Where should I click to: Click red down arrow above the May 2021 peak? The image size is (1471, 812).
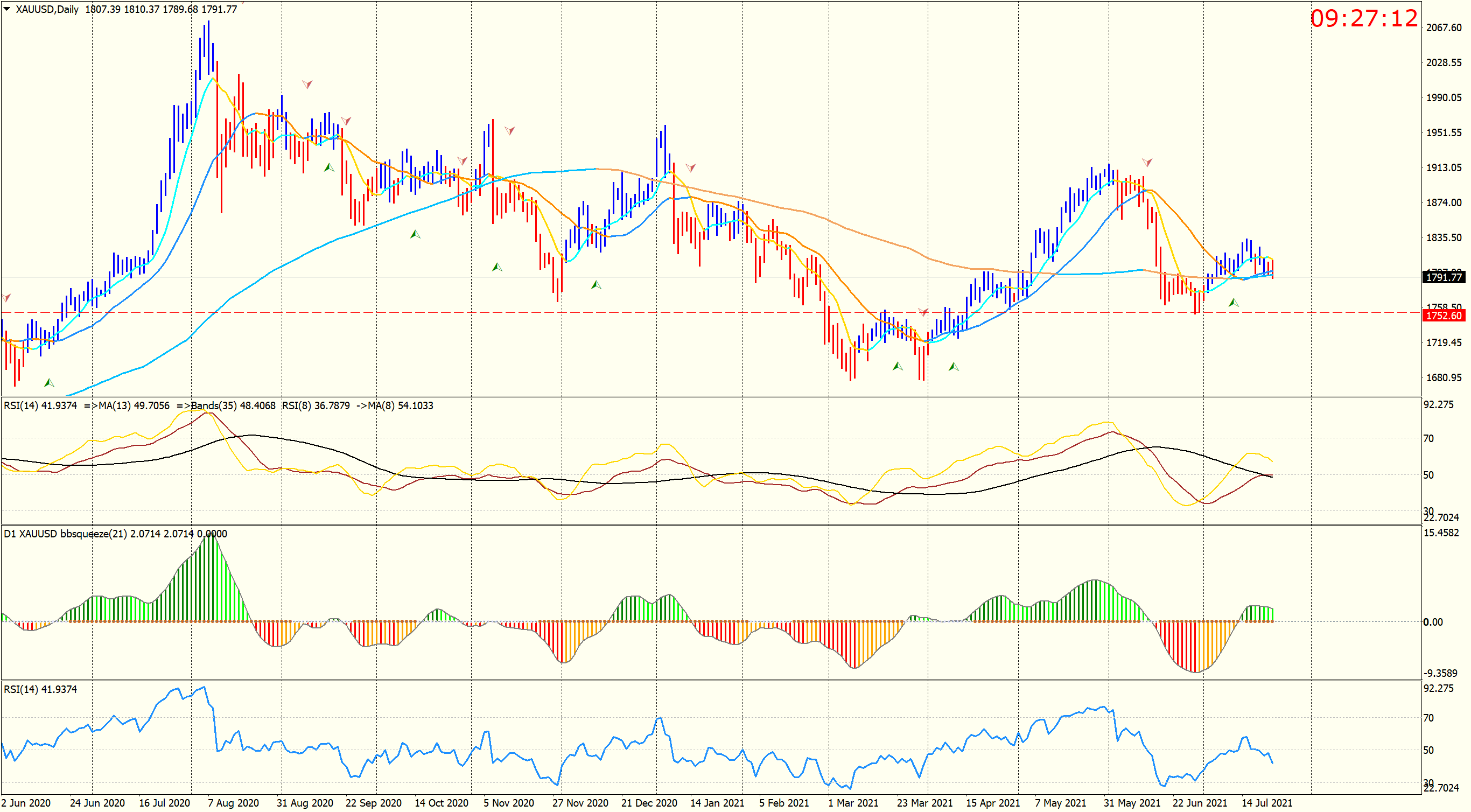pyautogui.click(x=1147, y=162)
